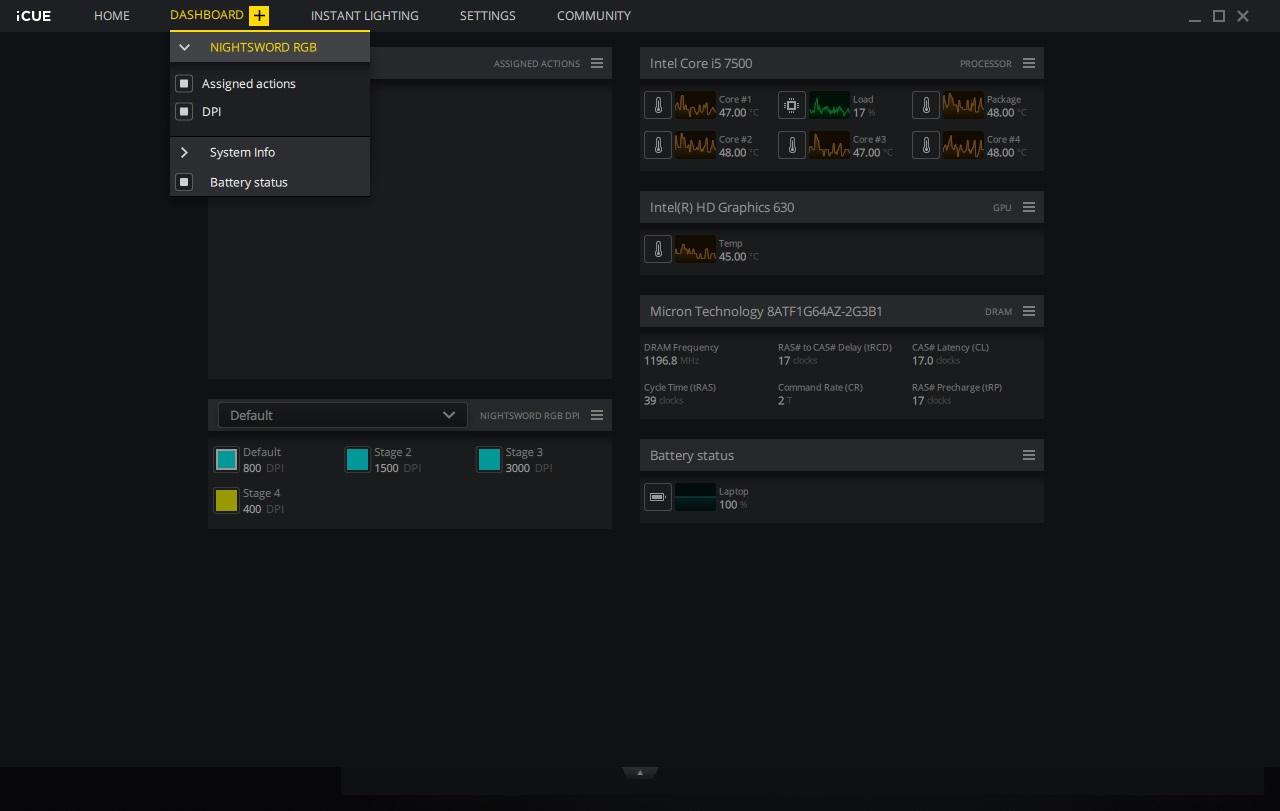Toggle the DPI checkbox
The image size is (1280, 811).
click(x=184, y=111)
